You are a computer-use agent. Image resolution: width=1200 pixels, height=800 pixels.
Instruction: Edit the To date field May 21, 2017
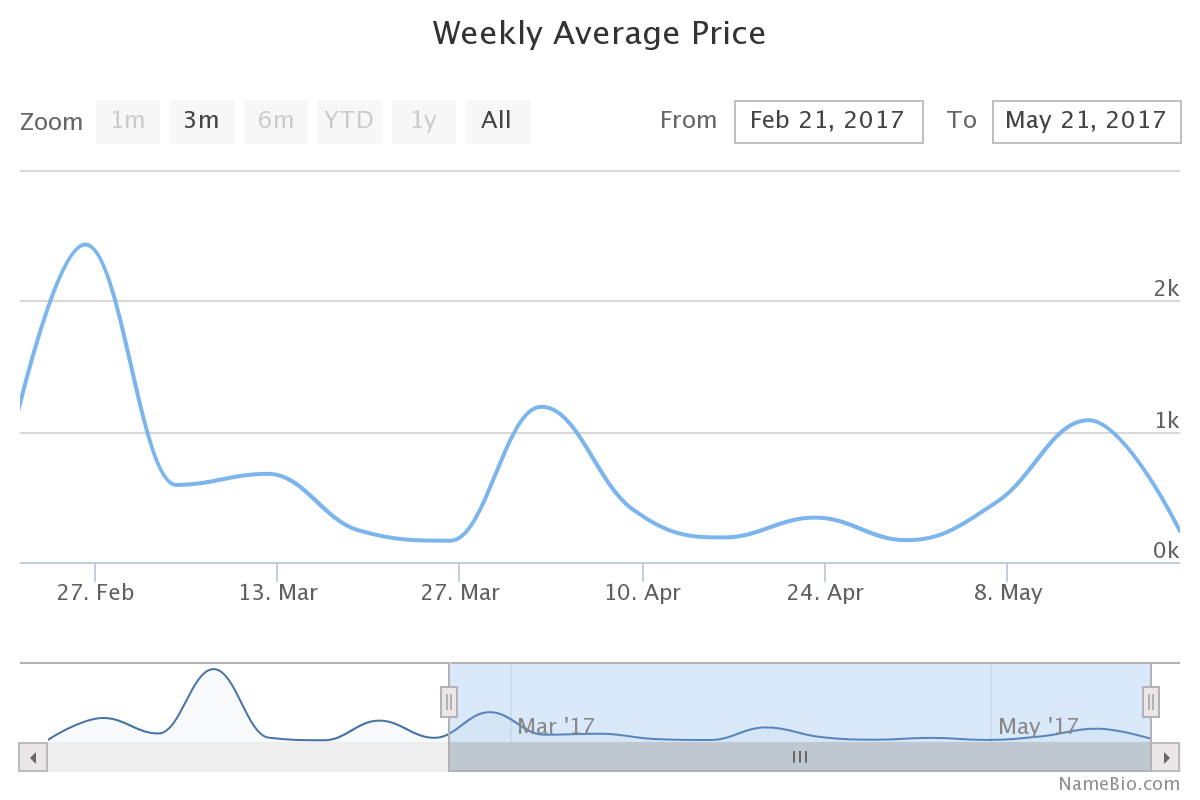[x=1086, y=121]
